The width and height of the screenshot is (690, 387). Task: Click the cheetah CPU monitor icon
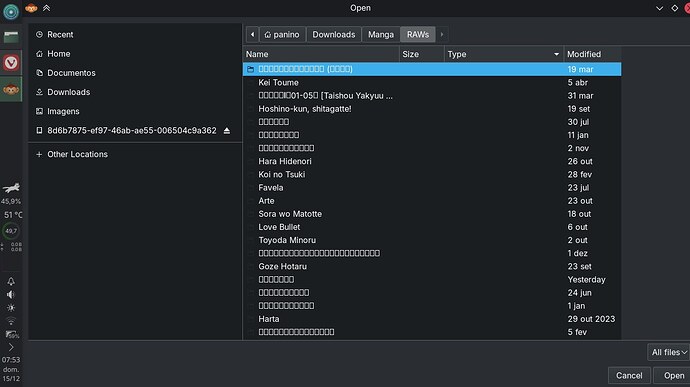[x=11, y=188]
